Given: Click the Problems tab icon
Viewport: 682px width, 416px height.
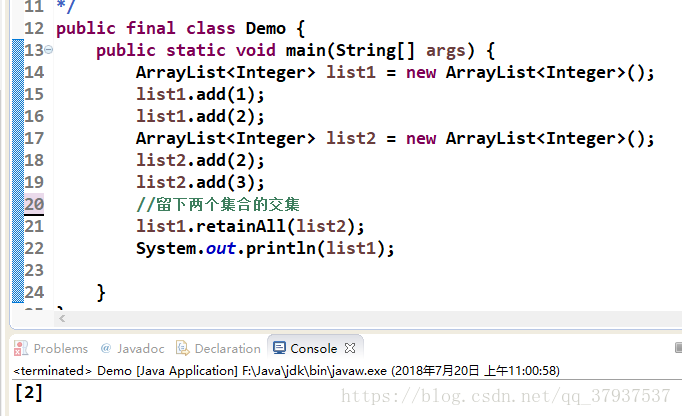Looking at the screenshot, I should click(20, 349).
